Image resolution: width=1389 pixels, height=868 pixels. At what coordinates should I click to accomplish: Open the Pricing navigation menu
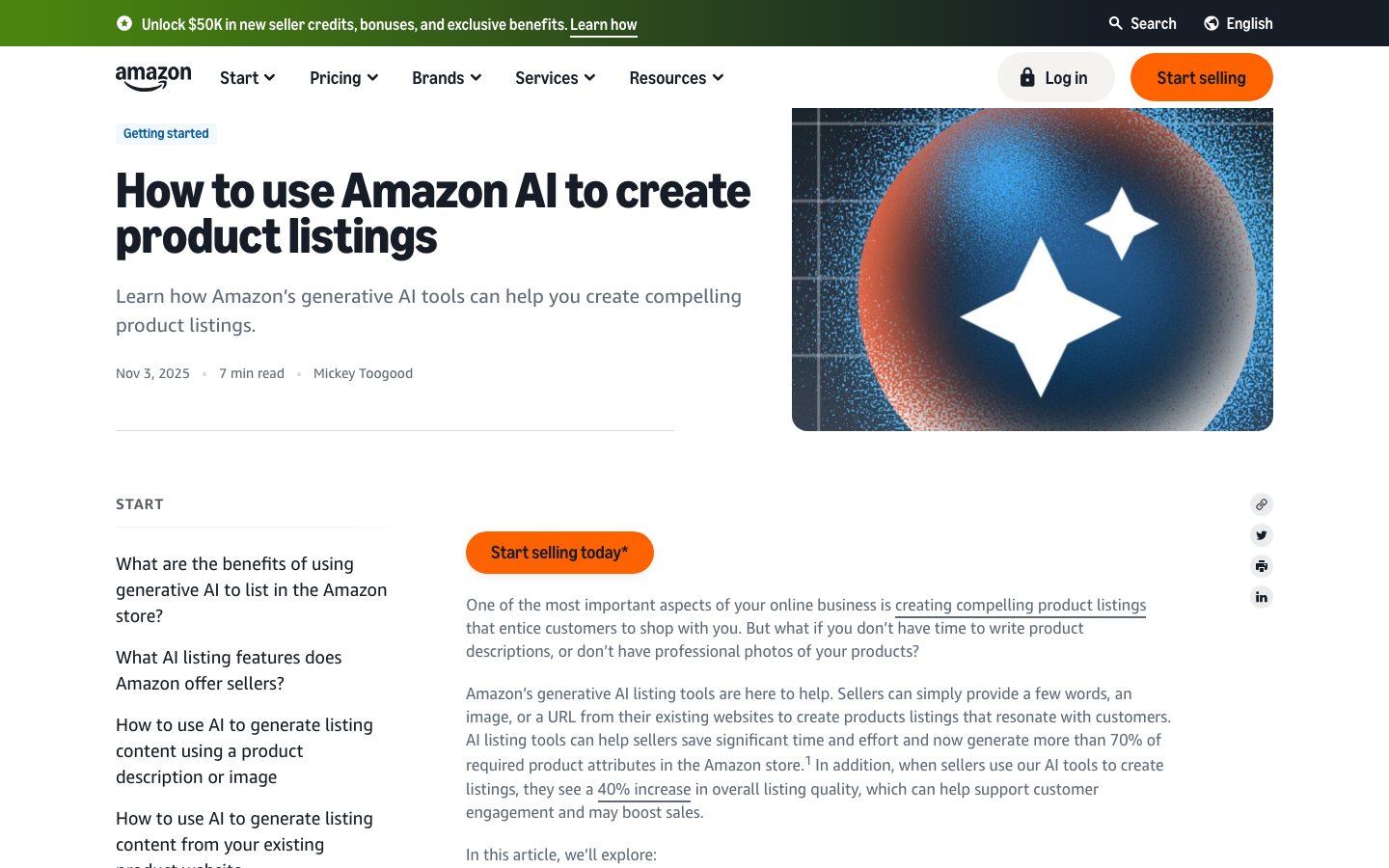343,78
